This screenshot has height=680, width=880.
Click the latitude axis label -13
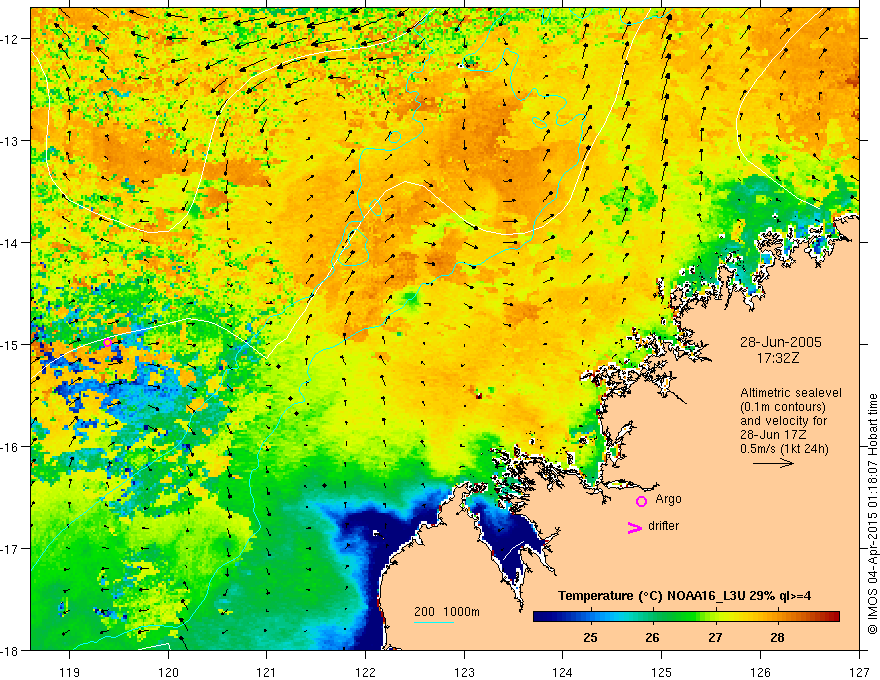click(x=10, y=141)
